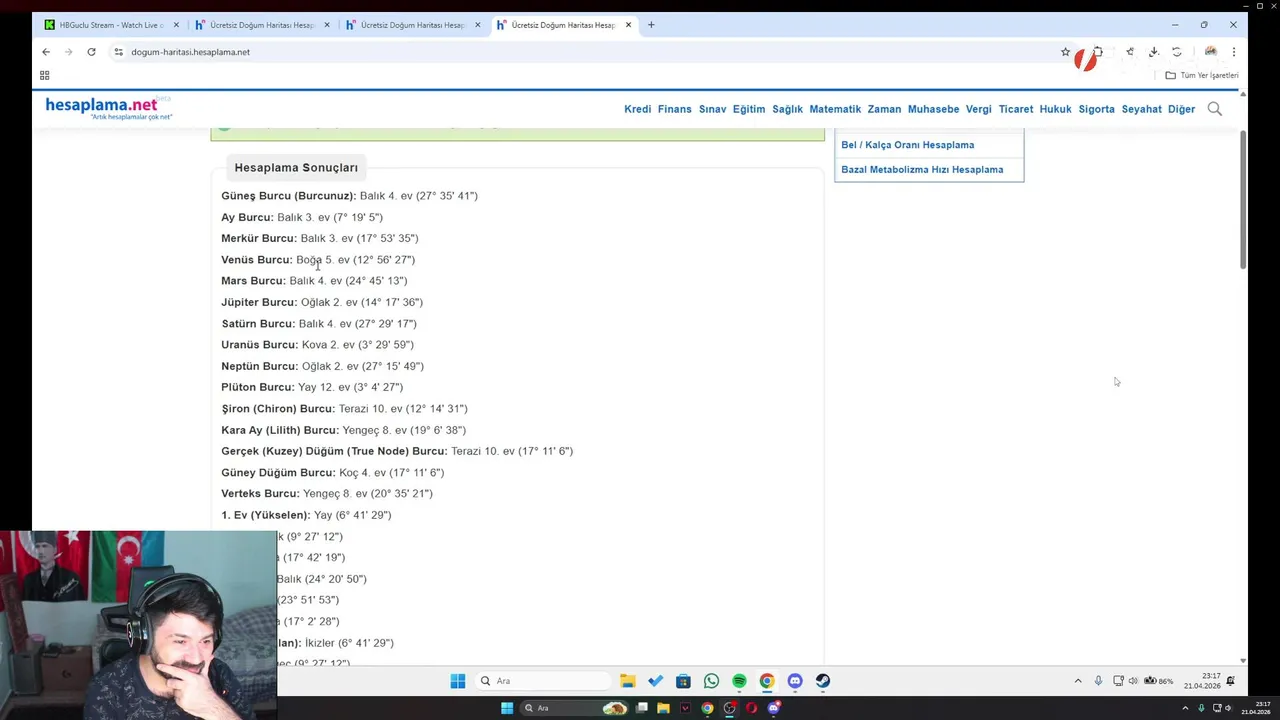Open battery 86% indicator
Image resolution: width=1280 pixels, height=720 pixels.
tap(1159, 681)
